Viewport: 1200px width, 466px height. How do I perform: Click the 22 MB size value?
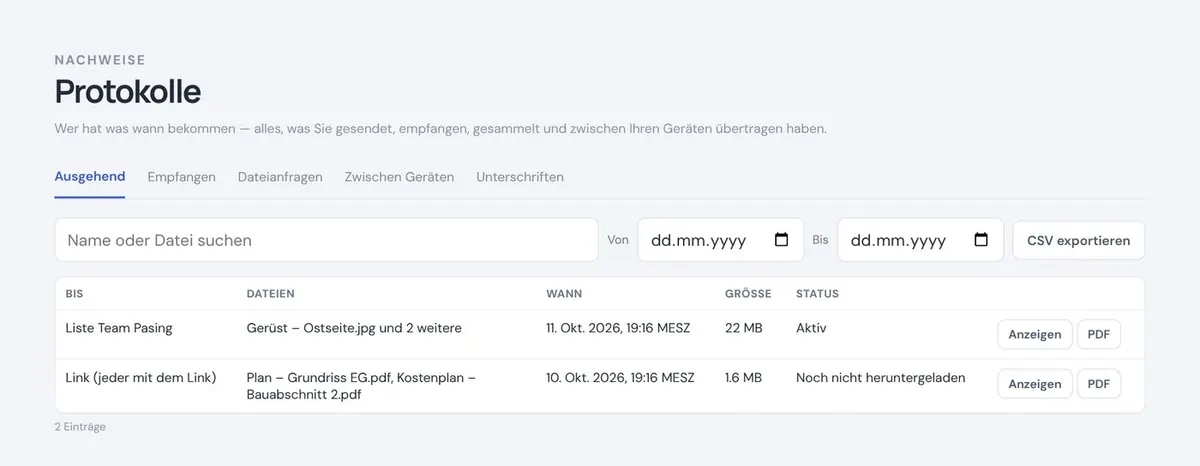point(743,328)
